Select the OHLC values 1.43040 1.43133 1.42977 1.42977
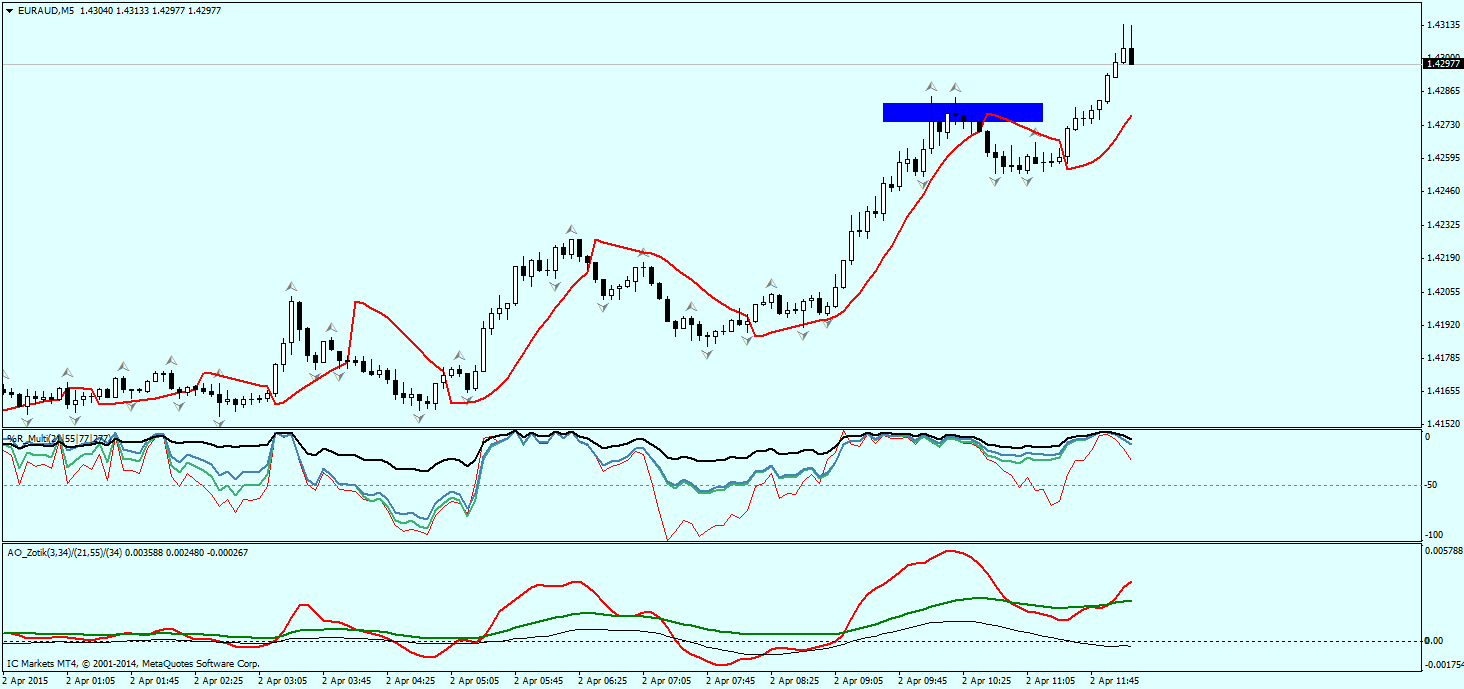This screenshot has width=1464, height=689. [150, 11]
